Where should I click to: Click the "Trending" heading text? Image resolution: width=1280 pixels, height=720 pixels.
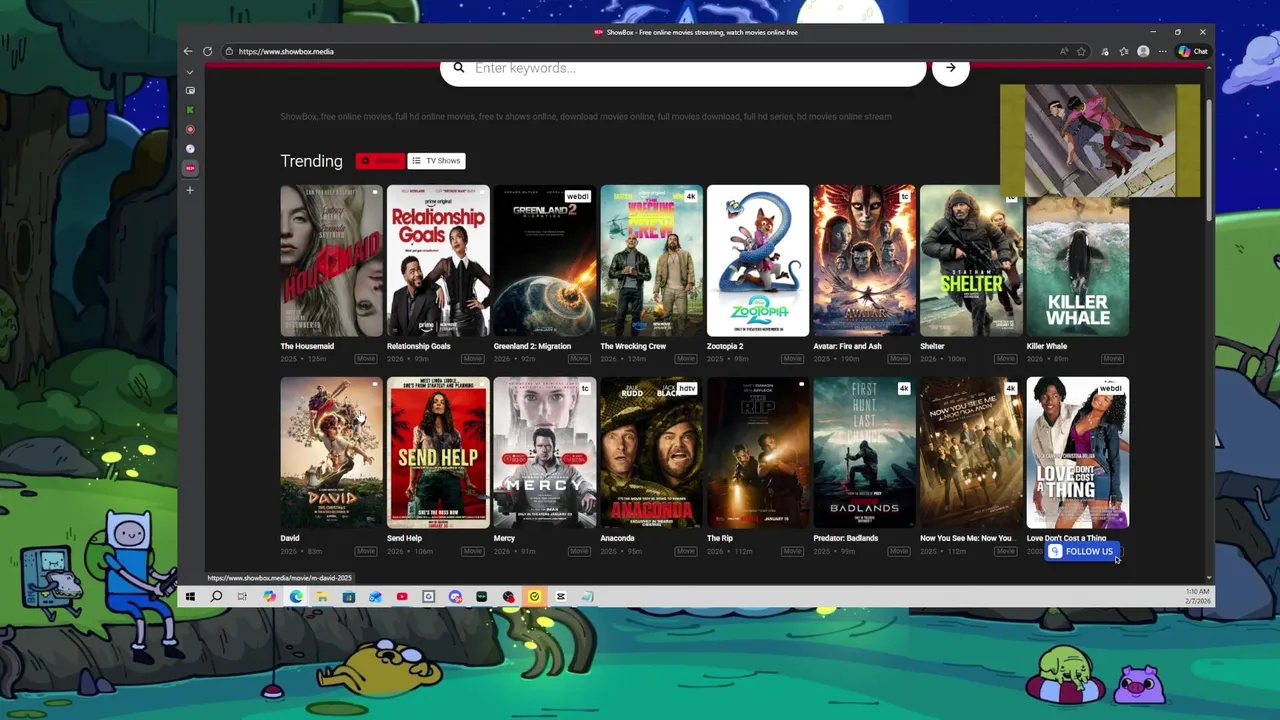click(x=311, y=161)
